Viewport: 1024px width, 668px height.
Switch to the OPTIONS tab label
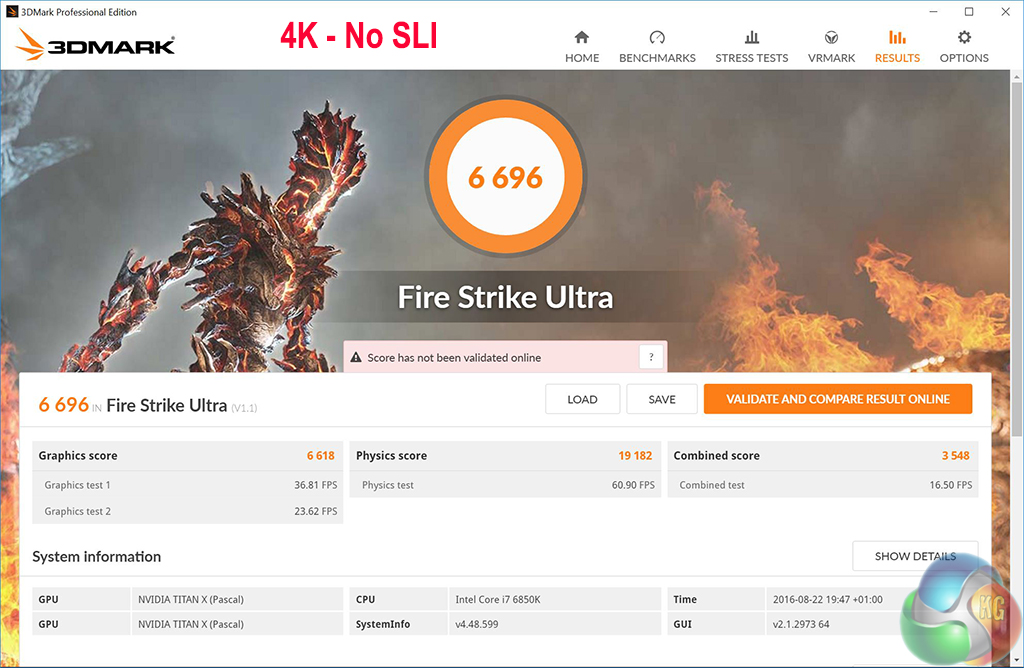coord(964,58)
